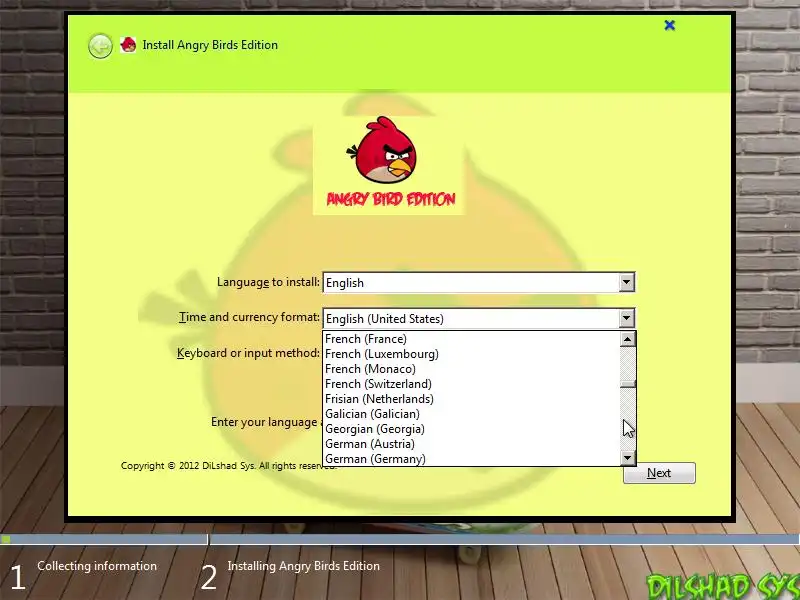Screen dimensions: 800x600
Task: Click the setup progress bar
Action: (400, 539)
